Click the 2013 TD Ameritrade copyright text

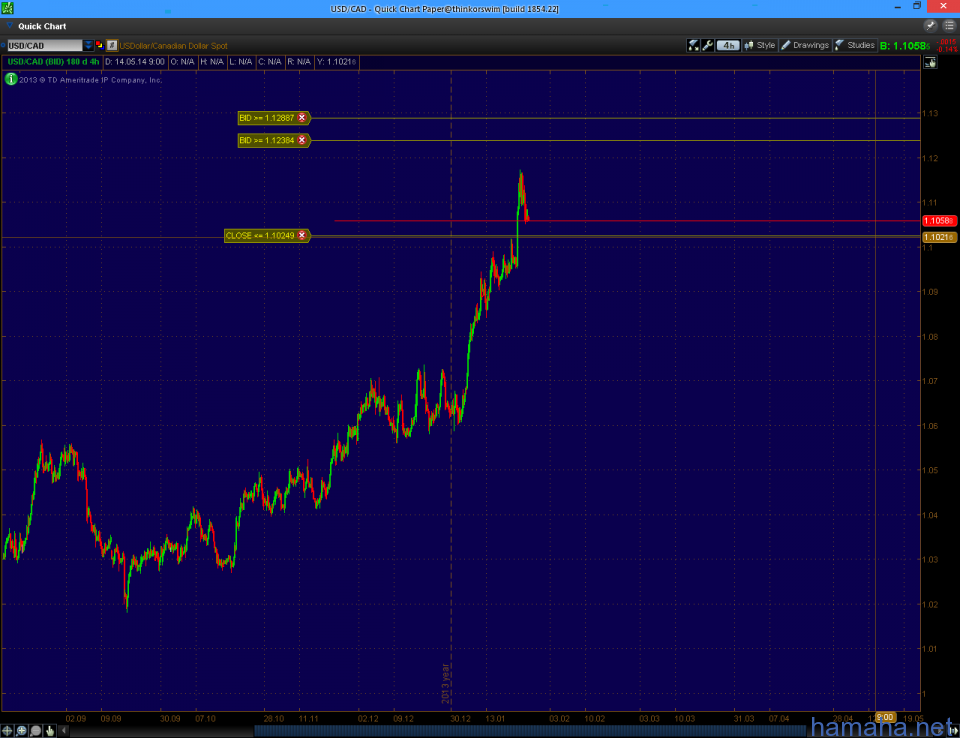pyautogui.click(x=90, y=80)
